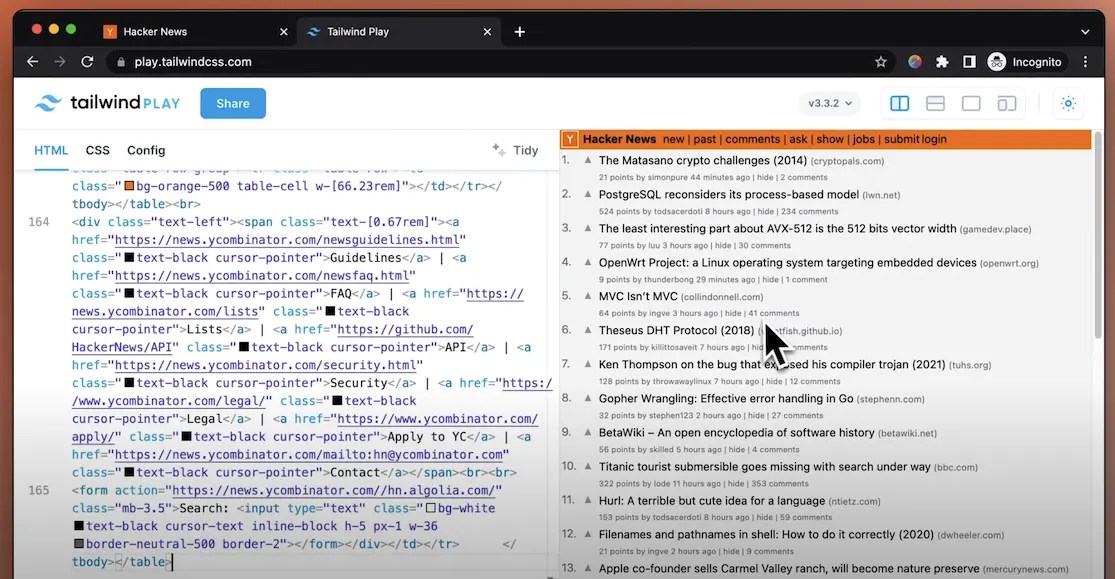Click line number 165 in editor gutter
This screenshot has height=579, width=1115.
pos(38,490)
